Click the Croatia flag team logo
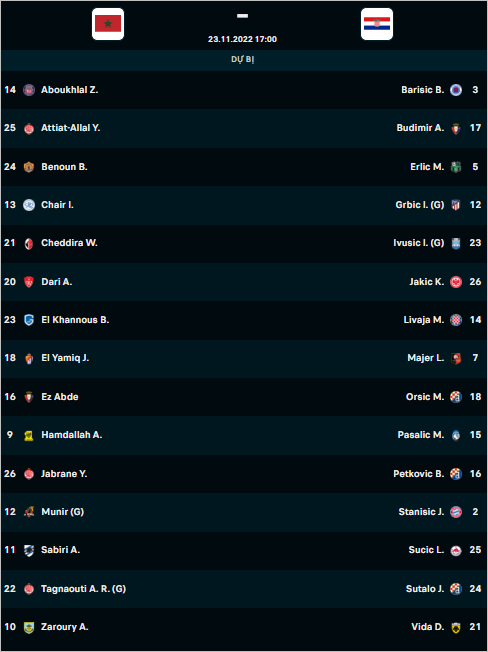 377,24
